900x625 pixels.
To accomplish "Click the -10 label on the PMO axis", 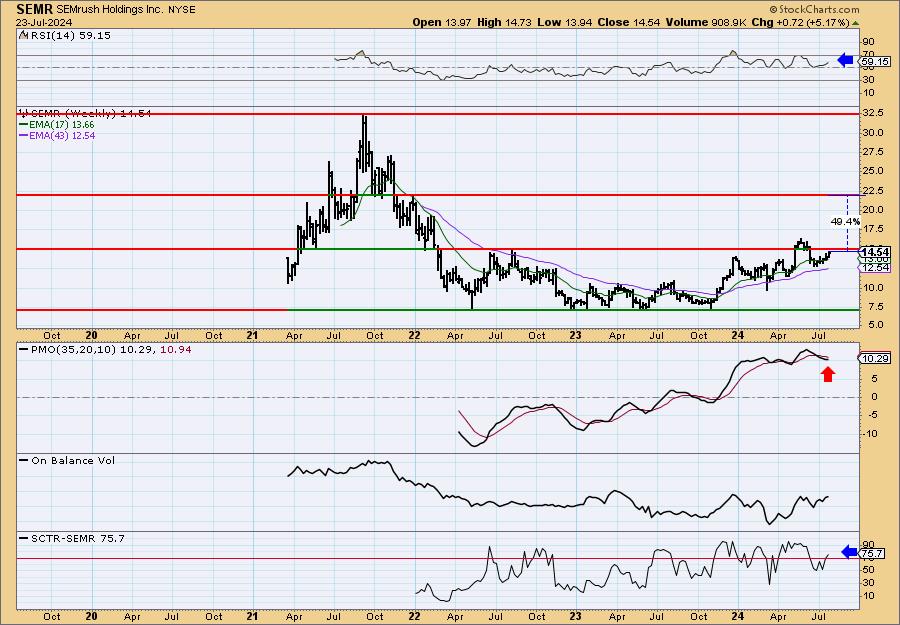I will click(871, 433).
